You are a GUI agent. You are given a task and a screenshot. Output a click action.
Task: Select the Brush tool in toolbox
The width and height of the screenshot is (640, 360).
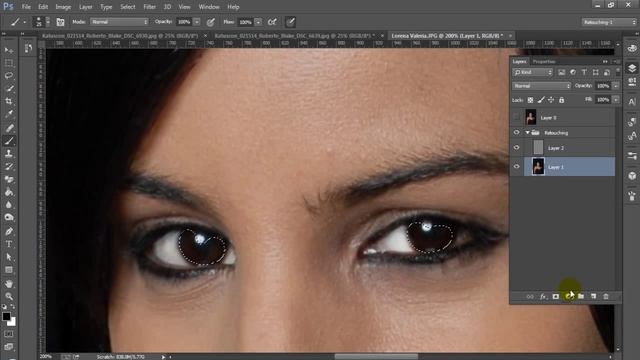[9, 141]
